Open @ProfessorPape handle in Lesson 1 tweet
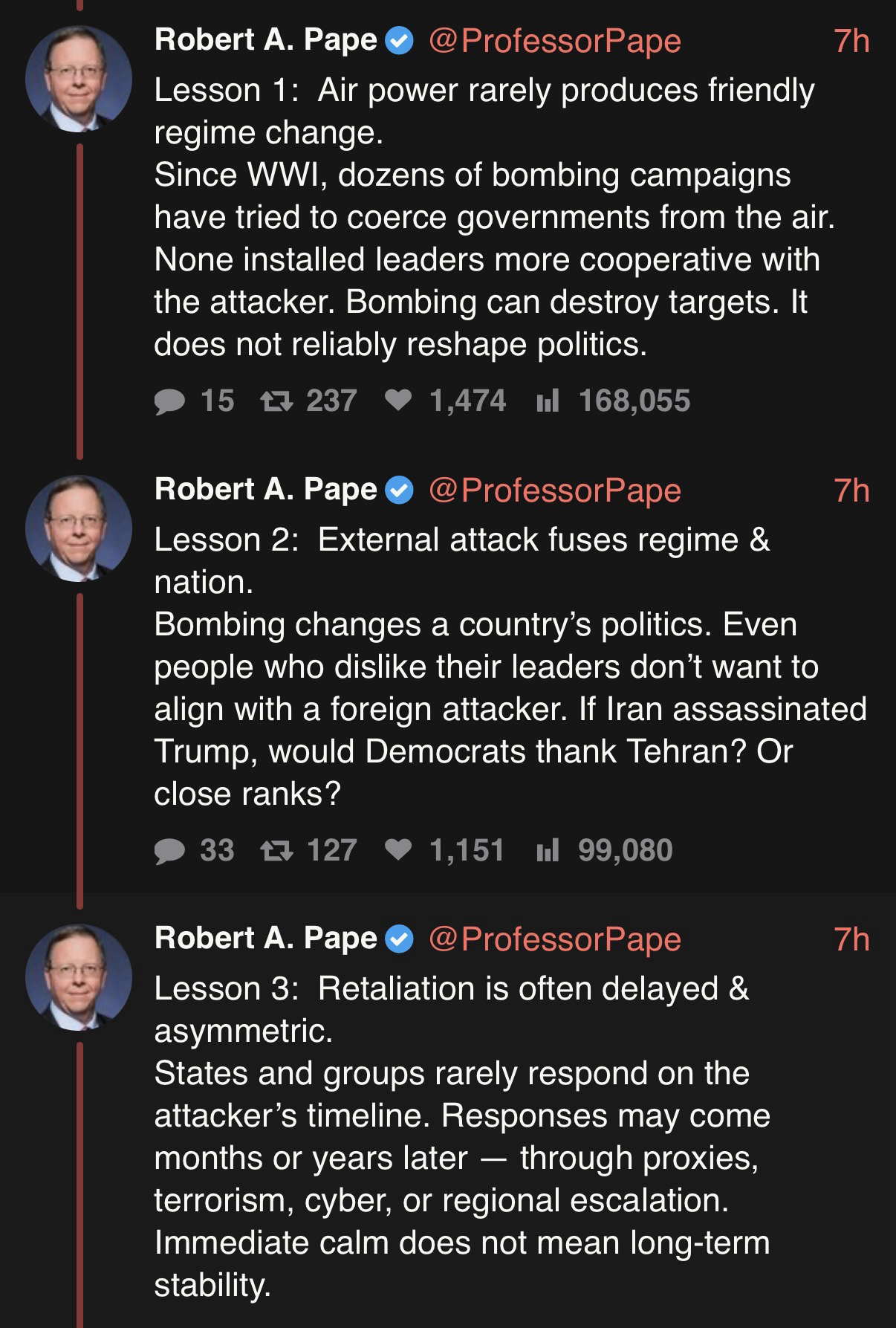Screen dimensions: 896x1328 coord(555,41)
